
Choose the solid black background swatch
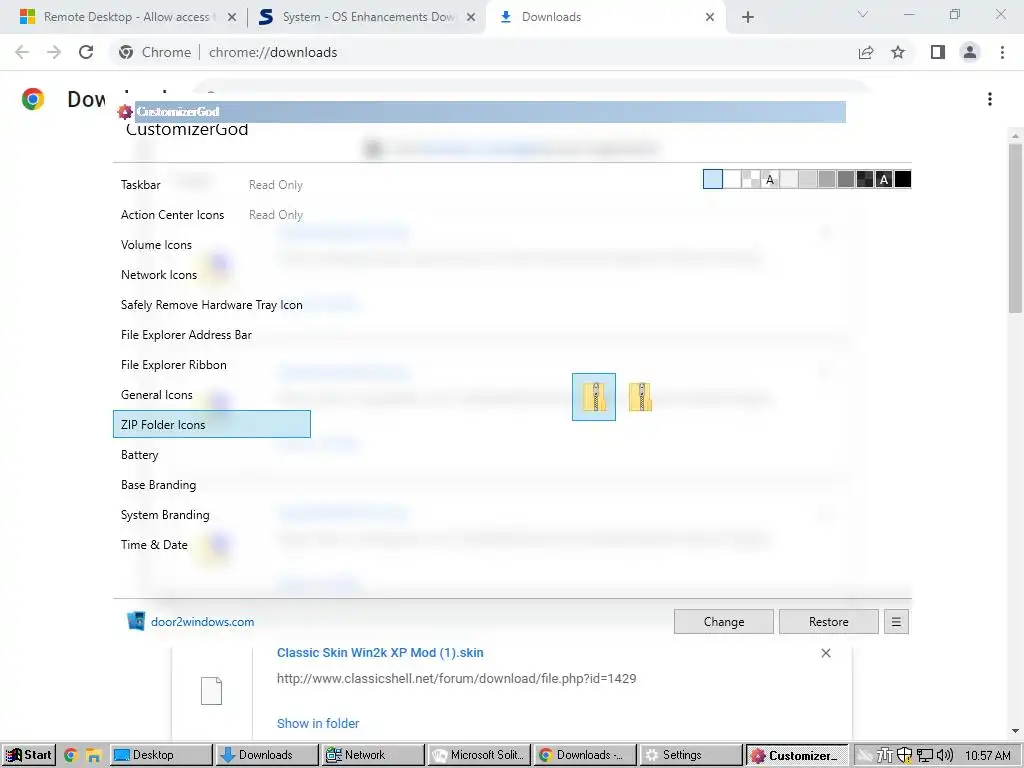click(x=903, y=179)
